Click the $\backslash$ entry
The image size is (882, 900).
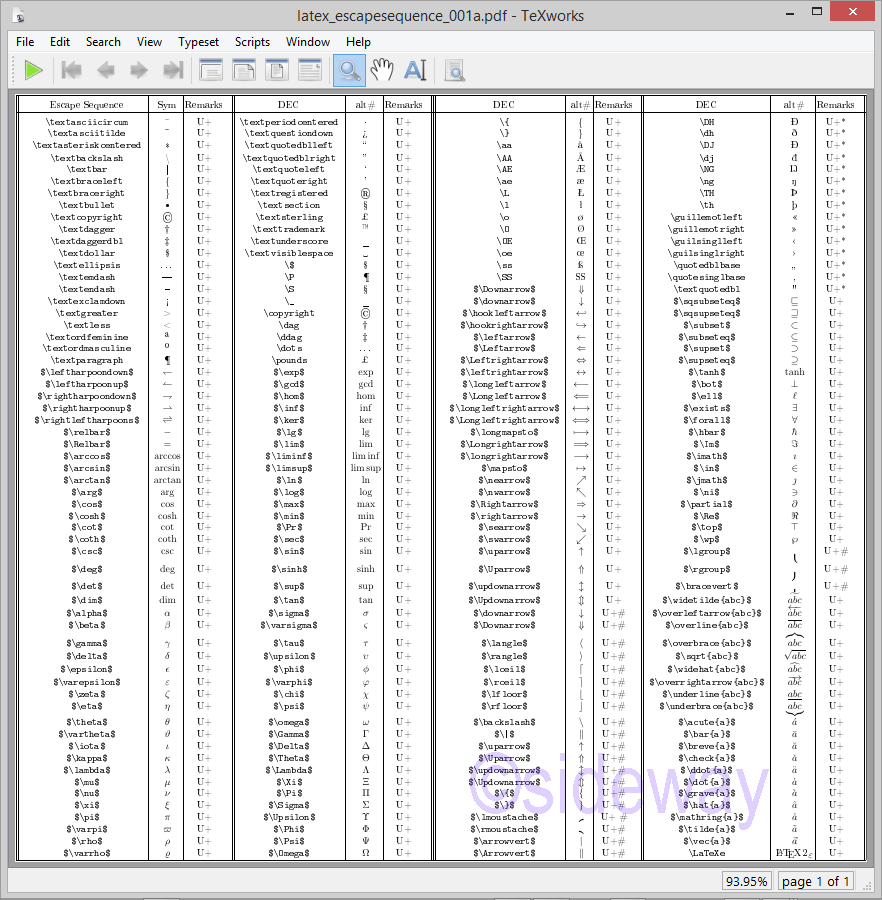504,722
